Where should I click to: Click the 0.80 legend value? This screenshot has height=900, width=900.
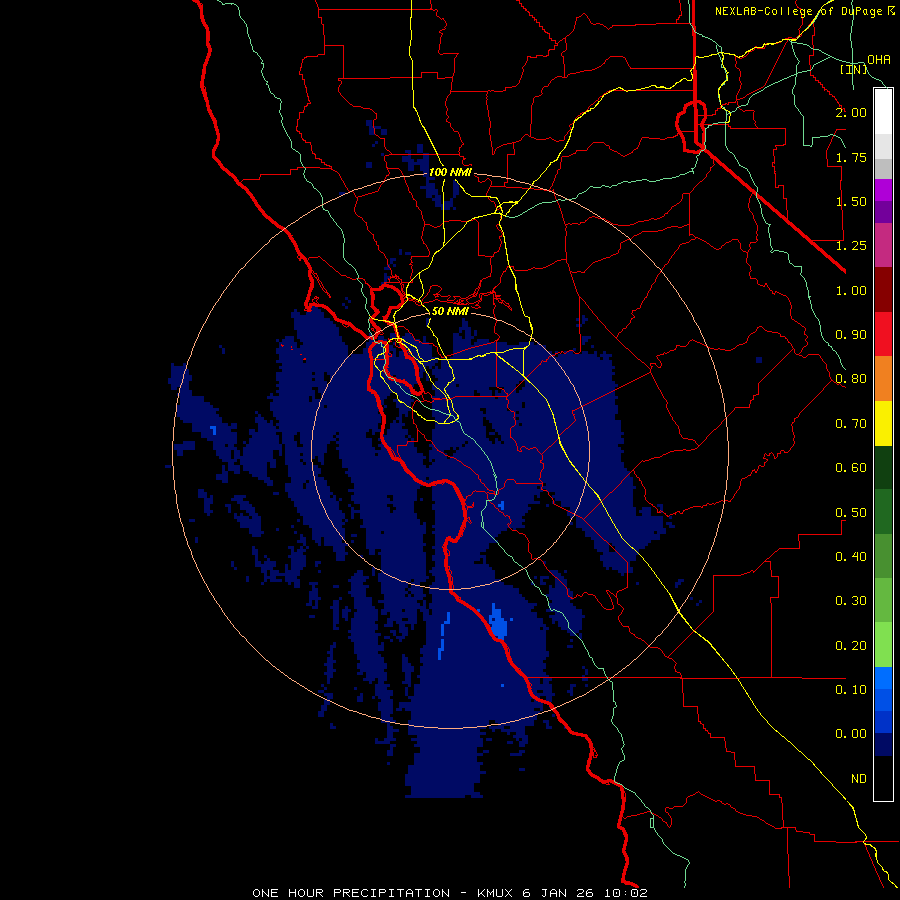(851, 379)
